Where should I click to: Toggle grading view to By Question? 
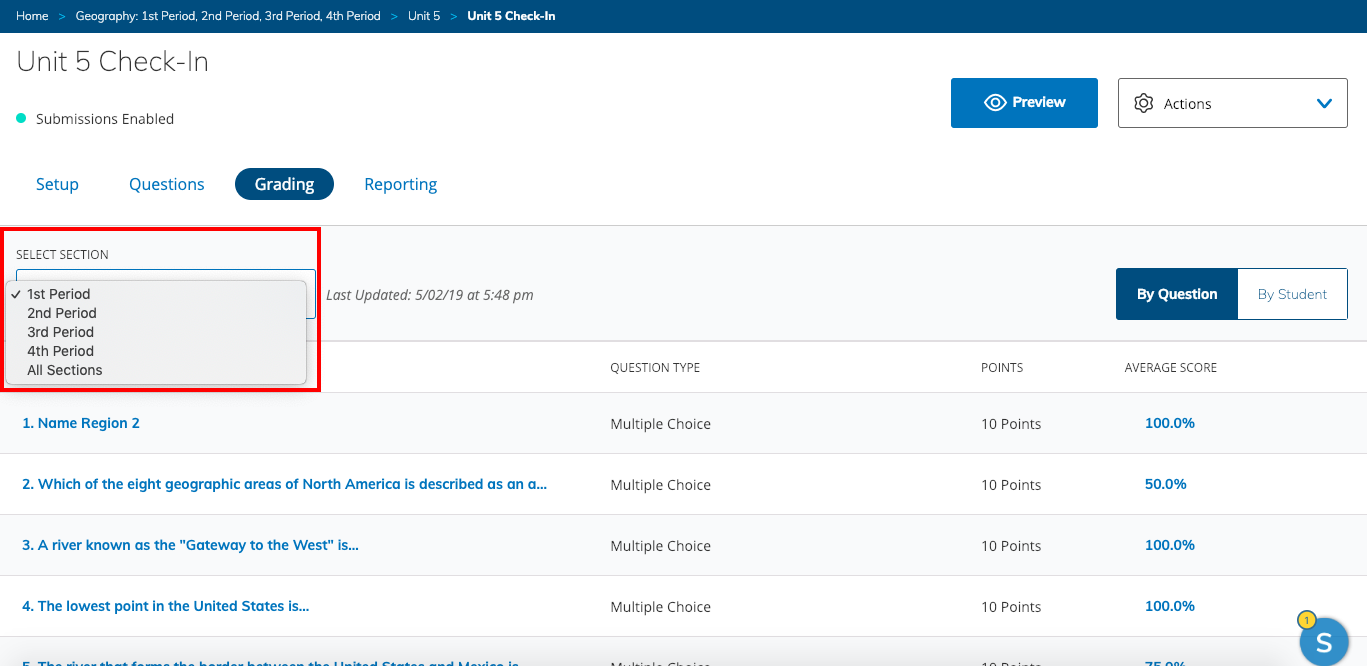pyautogui.click(x=1176, y=294)
